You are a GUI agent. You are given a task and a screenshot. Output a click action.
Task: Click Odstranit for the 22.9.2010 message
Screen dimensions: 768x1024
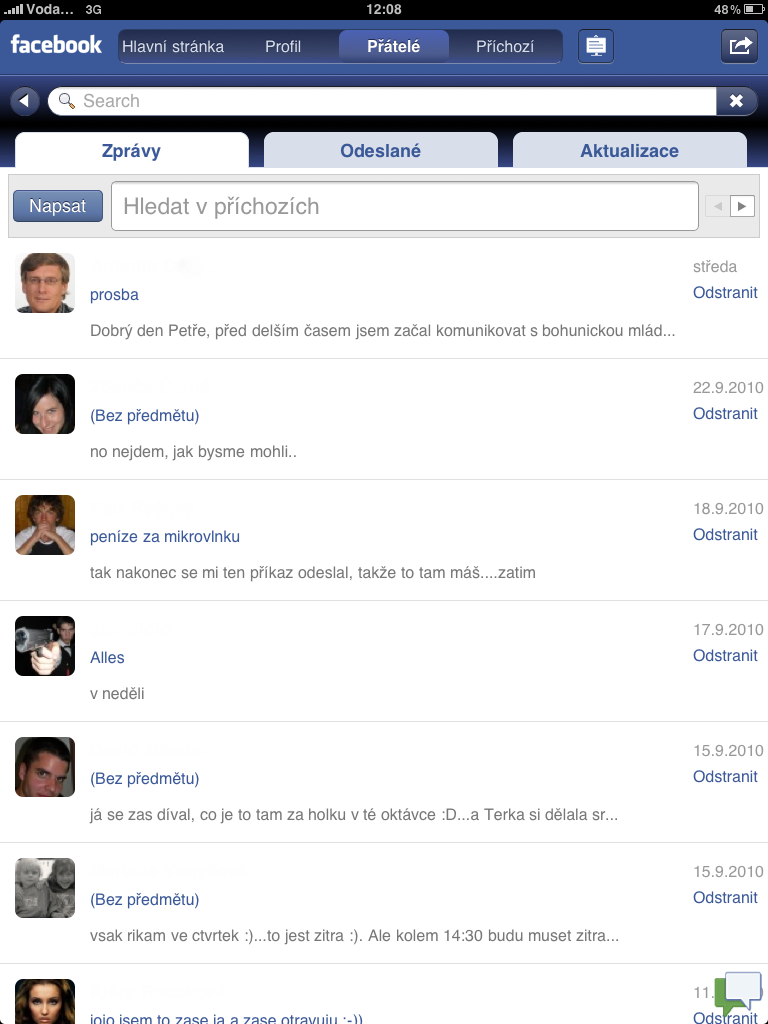725,413
